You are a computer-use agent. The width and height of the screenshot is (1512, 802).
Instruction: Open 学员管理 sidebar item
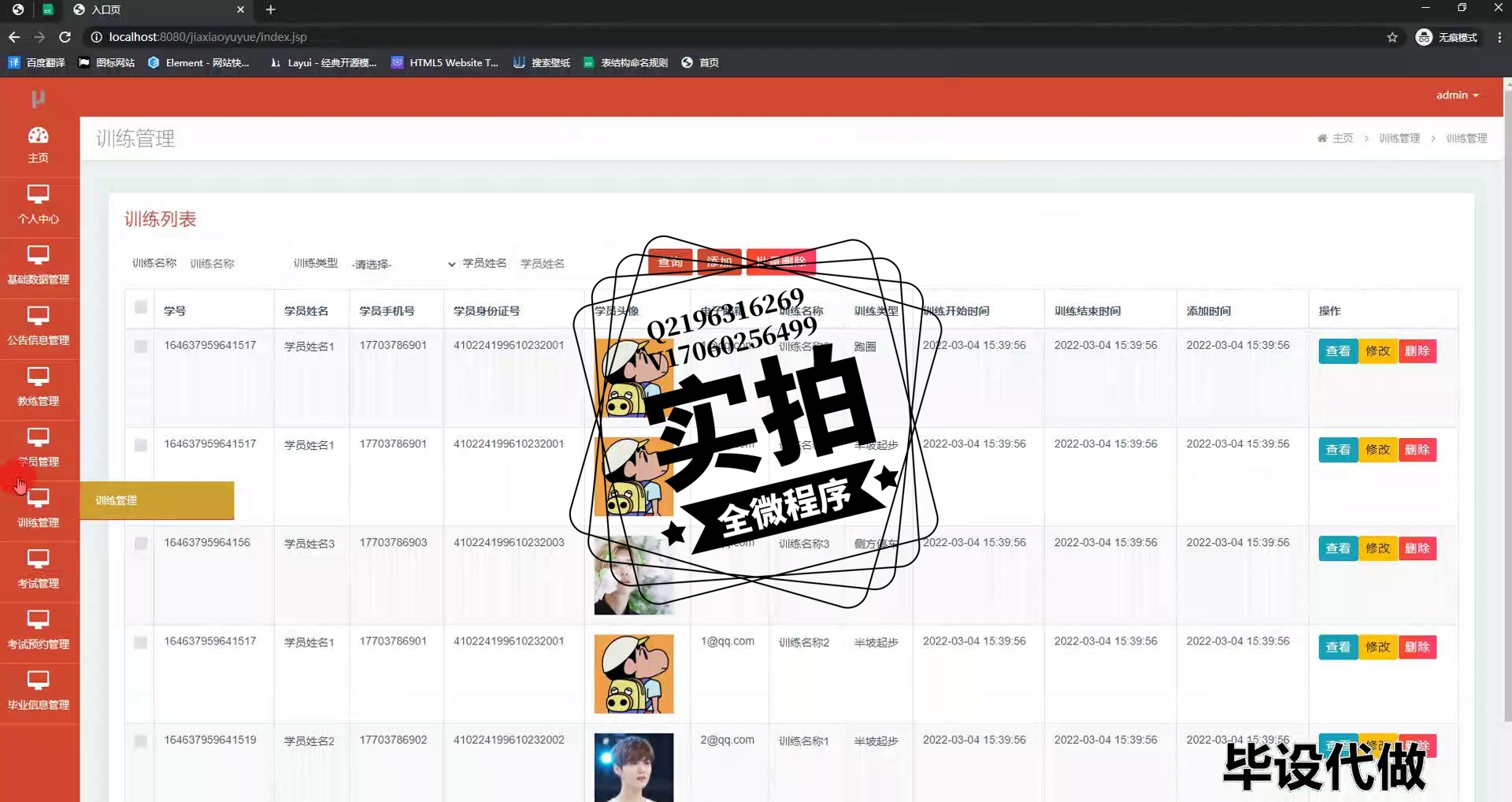[x=39, y=449]
